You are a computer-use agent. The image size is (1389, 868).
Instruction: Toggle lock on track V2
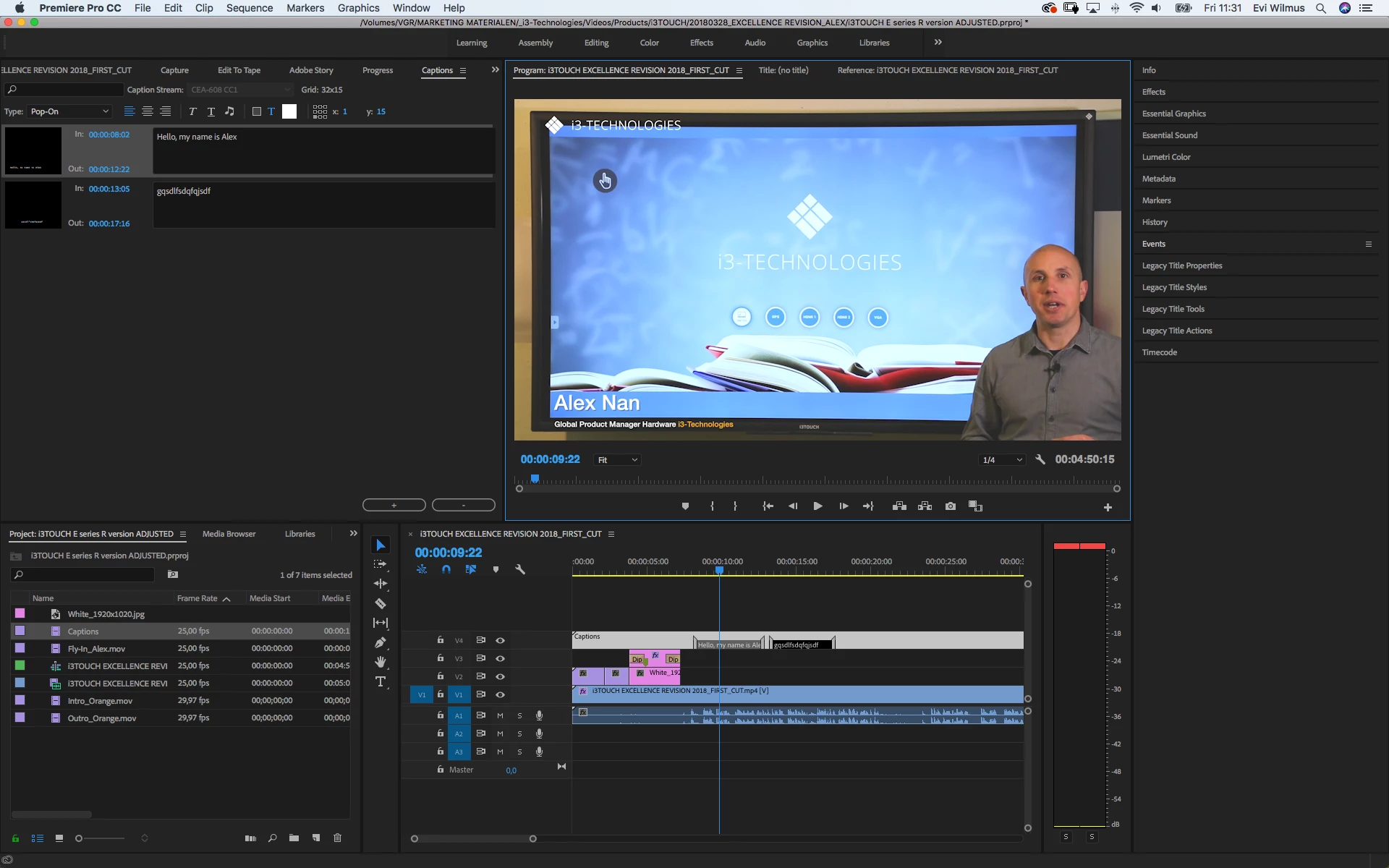(440, 676)
